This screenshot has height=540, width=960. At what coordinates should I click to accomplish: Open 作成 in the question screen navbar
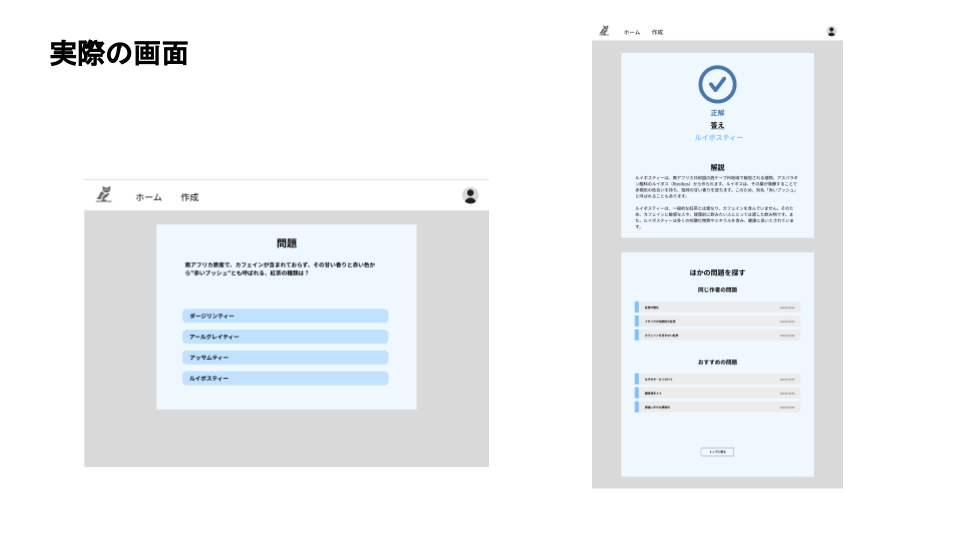189,197
